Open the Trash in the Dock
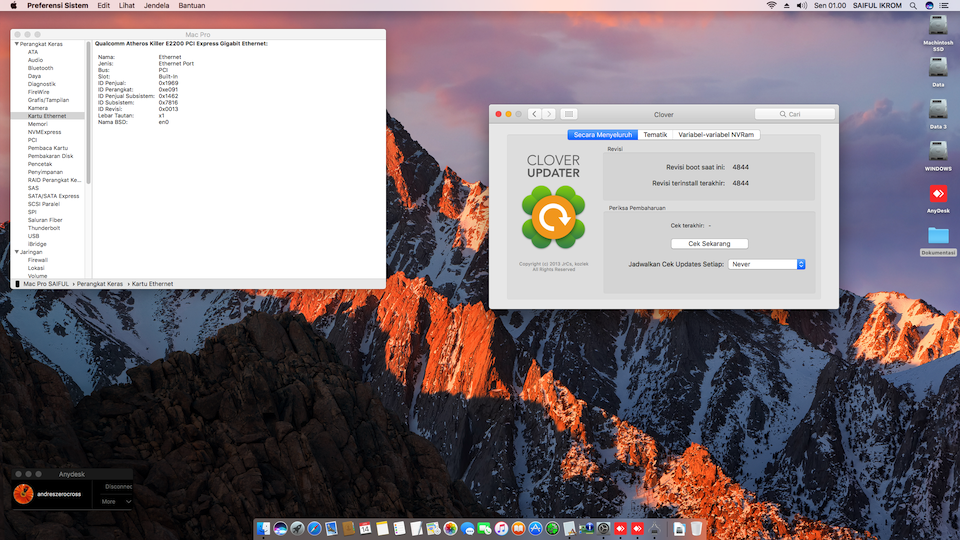Screen dimensions: 960x540 697,528
